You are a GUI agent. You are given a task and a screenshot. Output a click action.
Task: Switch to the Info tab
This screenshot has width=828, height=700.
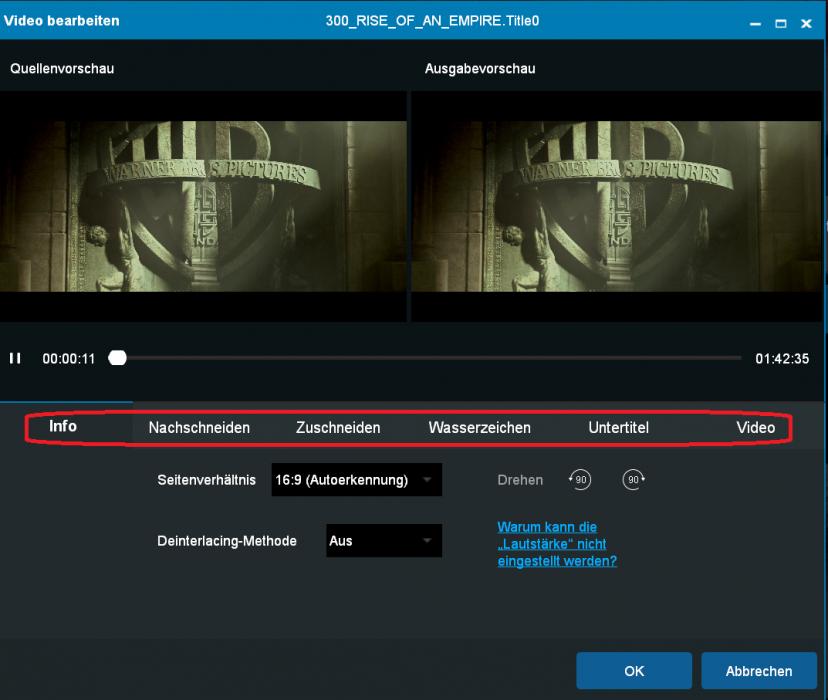63,426
